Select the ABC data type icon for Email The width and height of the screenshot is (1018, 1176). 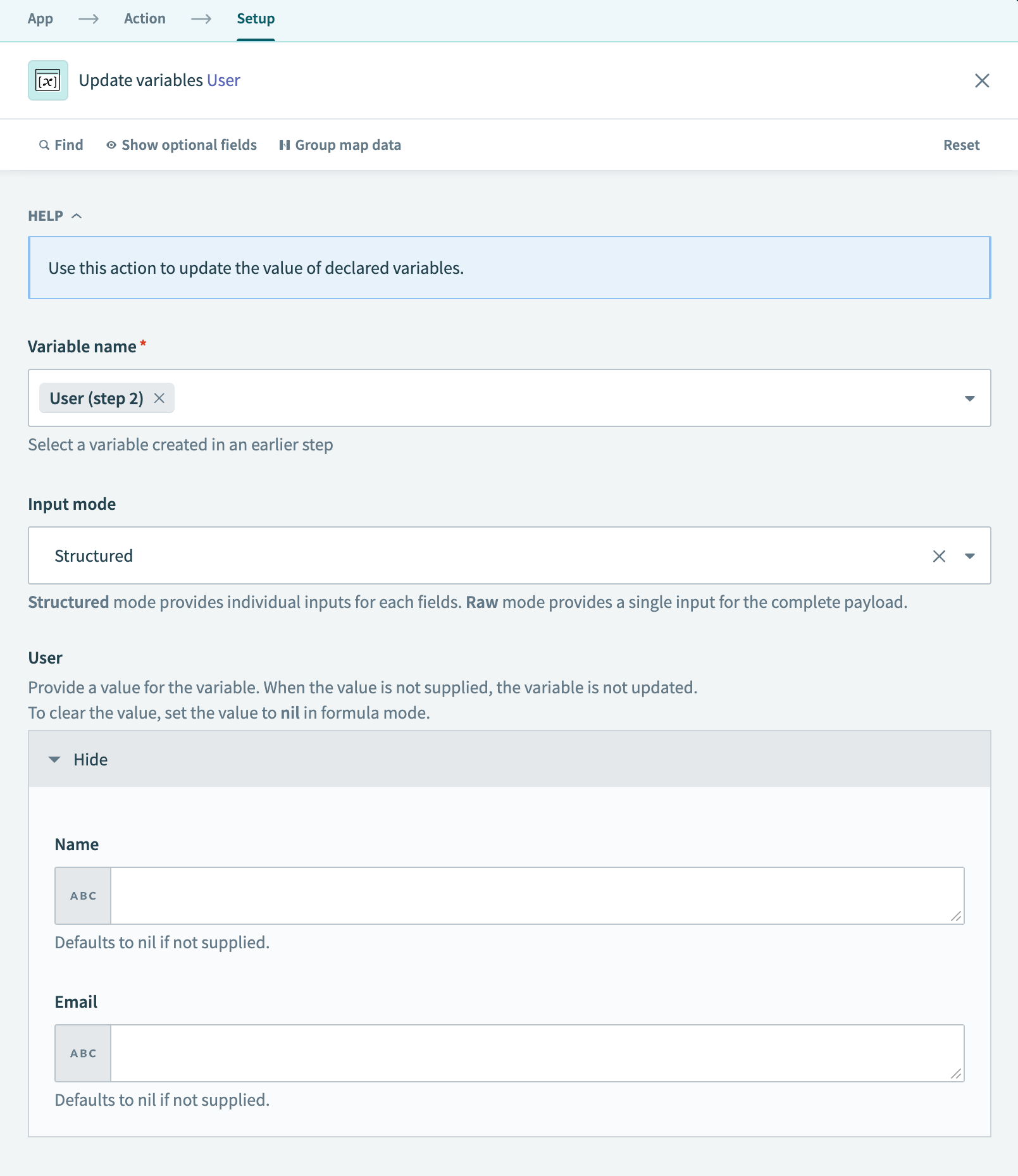point(82,1053)
